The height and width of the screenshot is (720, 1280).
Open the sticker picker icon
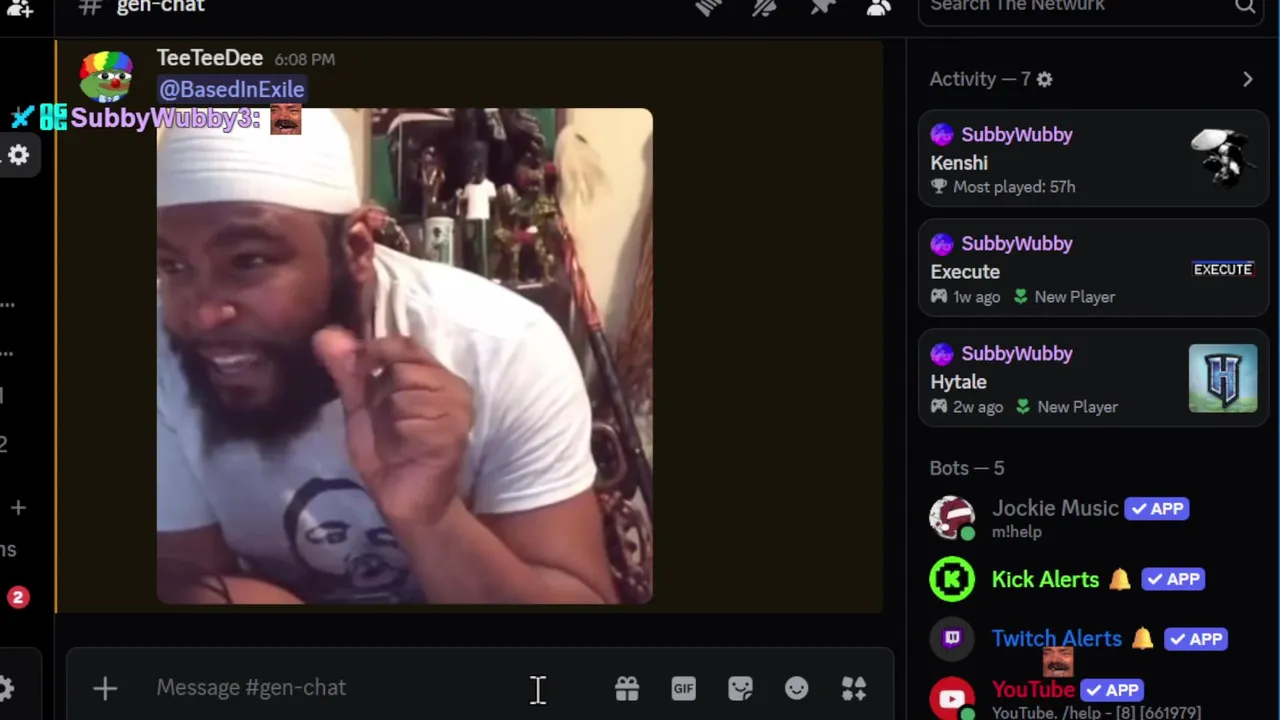click(740, 688)
